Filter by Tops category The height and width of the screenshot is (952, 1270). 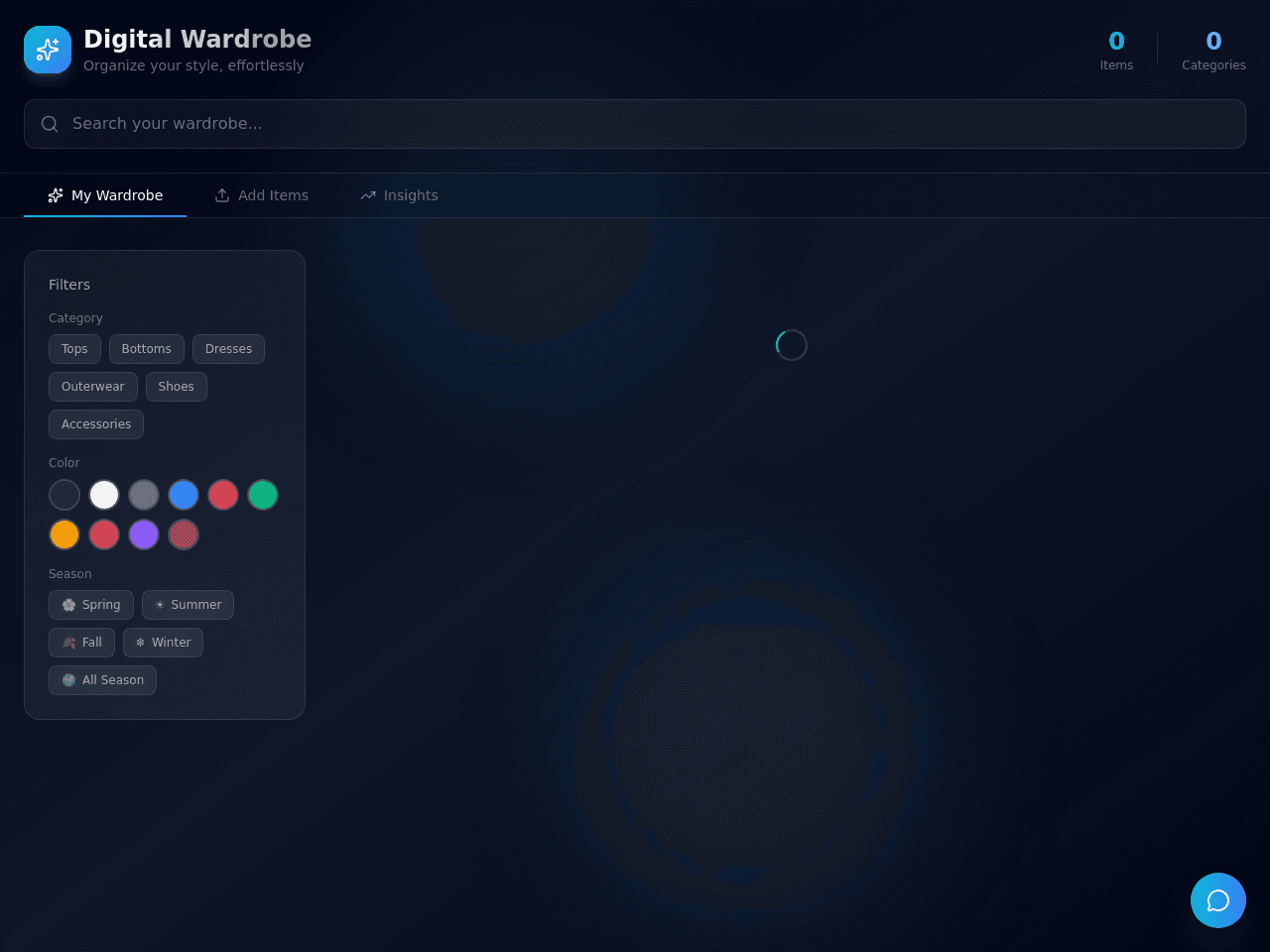74,349
